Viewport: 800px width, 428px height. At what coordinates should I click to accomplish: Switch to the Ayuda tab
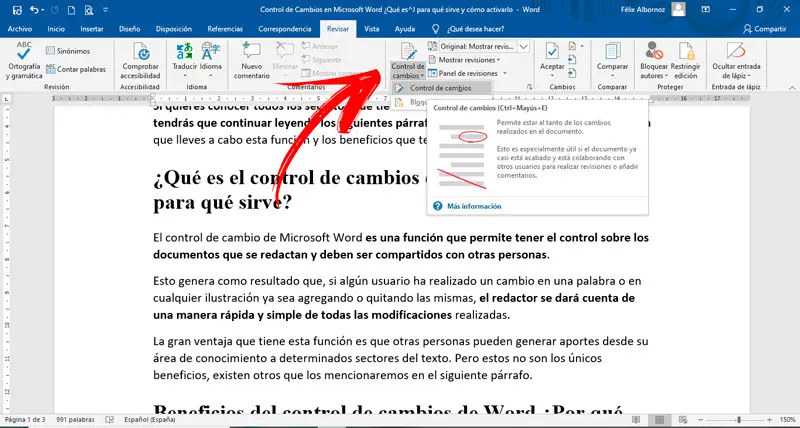point(405,29)
